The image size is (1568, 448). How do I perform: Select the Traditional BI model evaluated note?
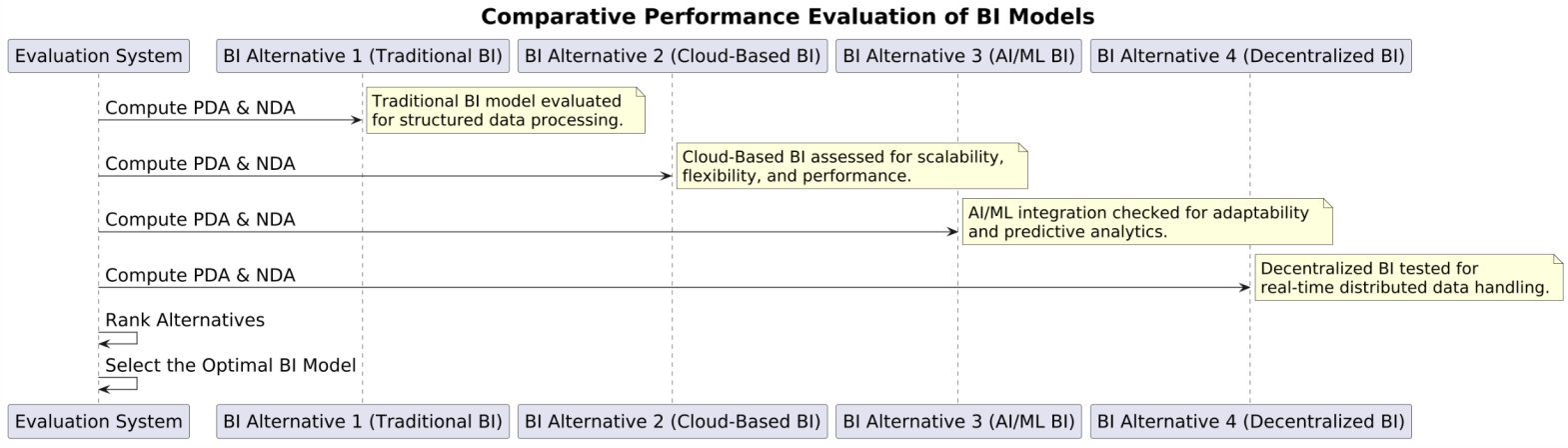coord(506,110)
